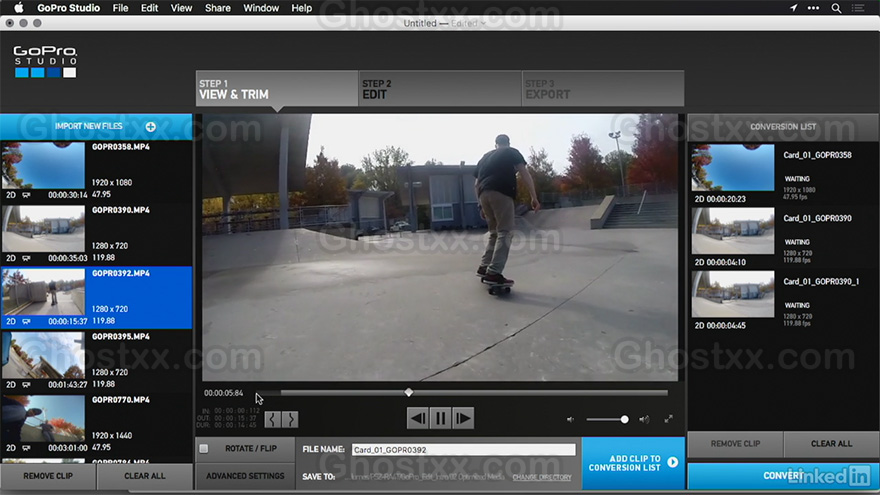
Task: Click Import New Files button
Action: tap(96, 127)
